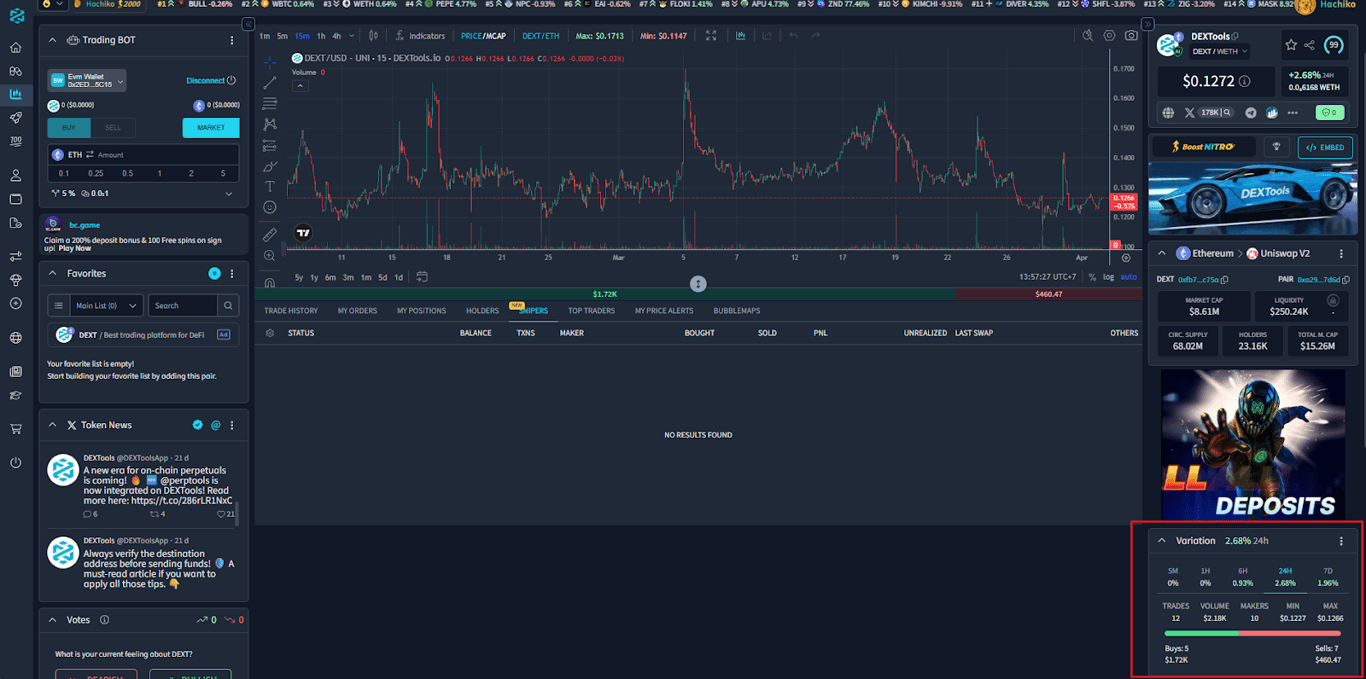Open the Telegram link icon
Viewport: 1366px width, 679px height.
click(x=1251, y=113)
